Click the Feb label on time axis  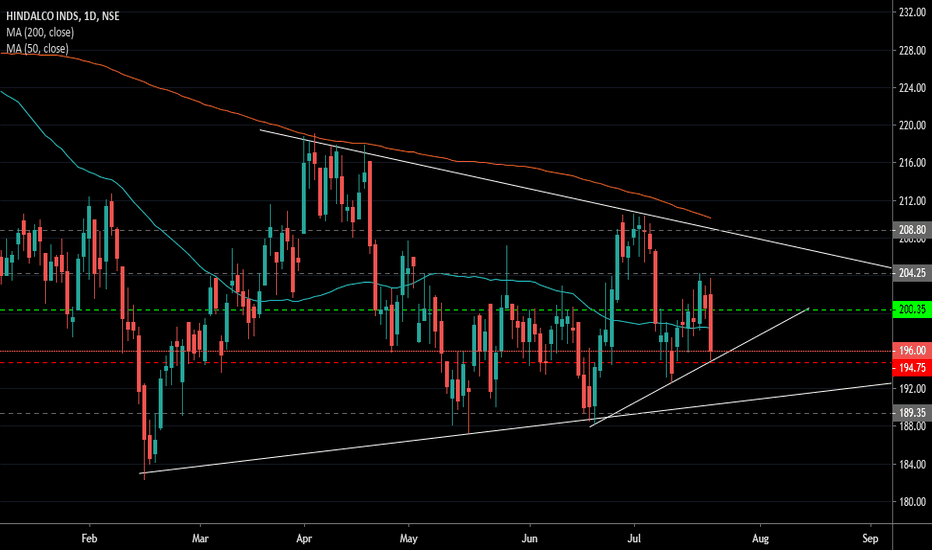pyautogui.click(x=89, y=538)
